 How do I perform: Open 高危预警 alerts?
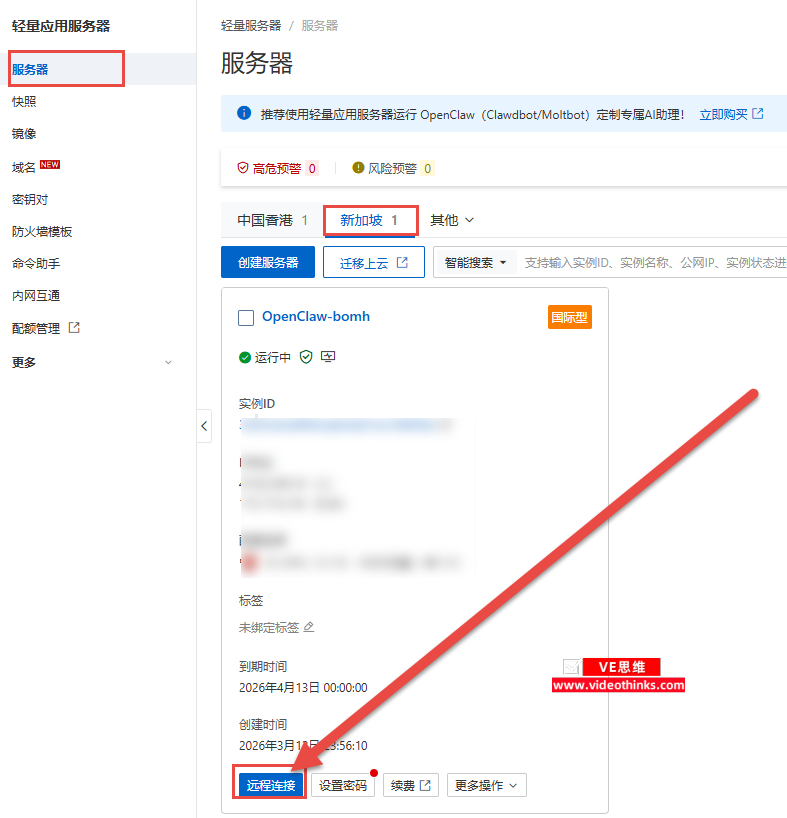point(276,169)
